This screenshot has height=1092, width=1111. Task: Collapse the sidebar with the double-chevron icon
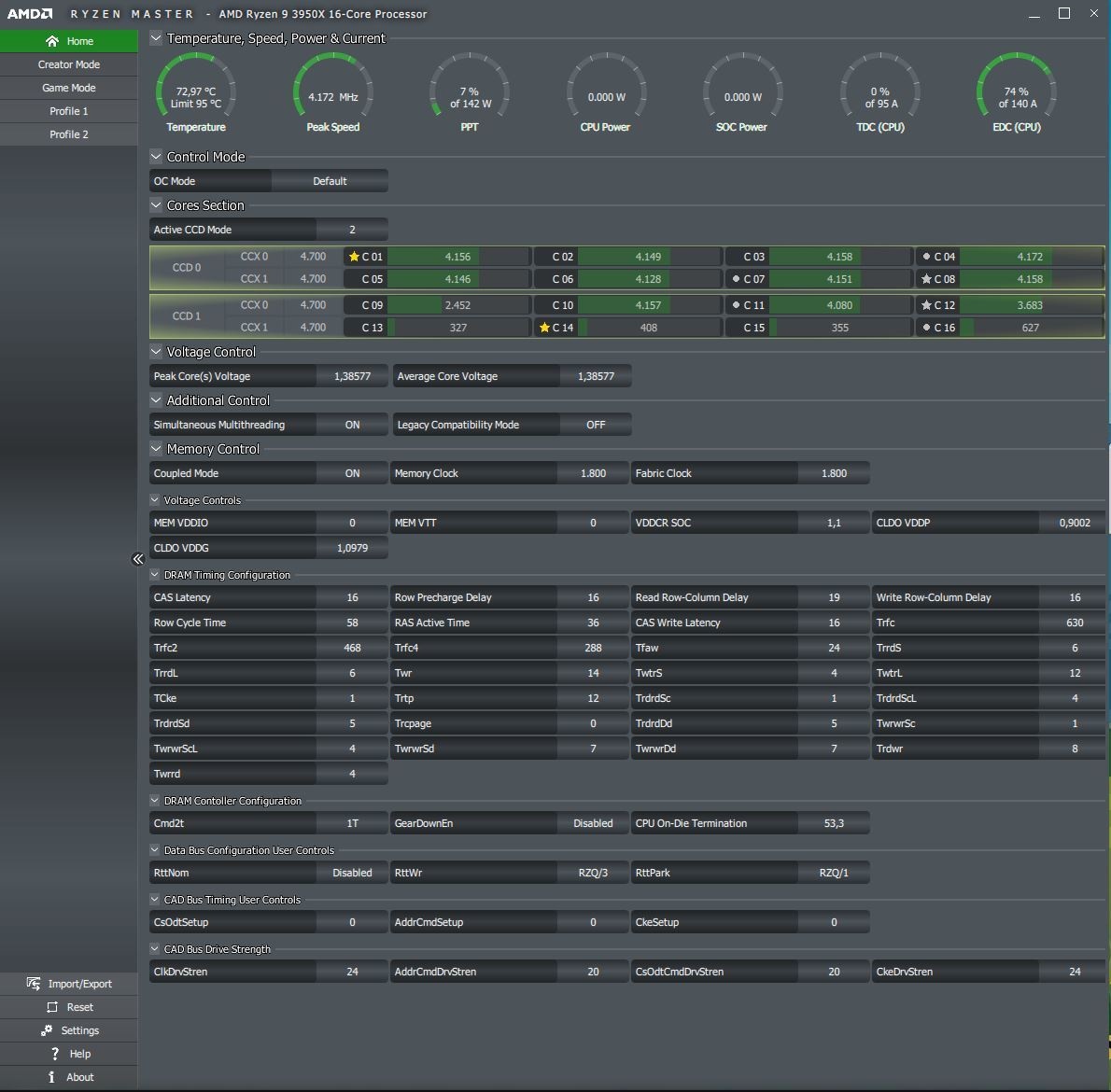pyautogui.click(x=138, y=559)
